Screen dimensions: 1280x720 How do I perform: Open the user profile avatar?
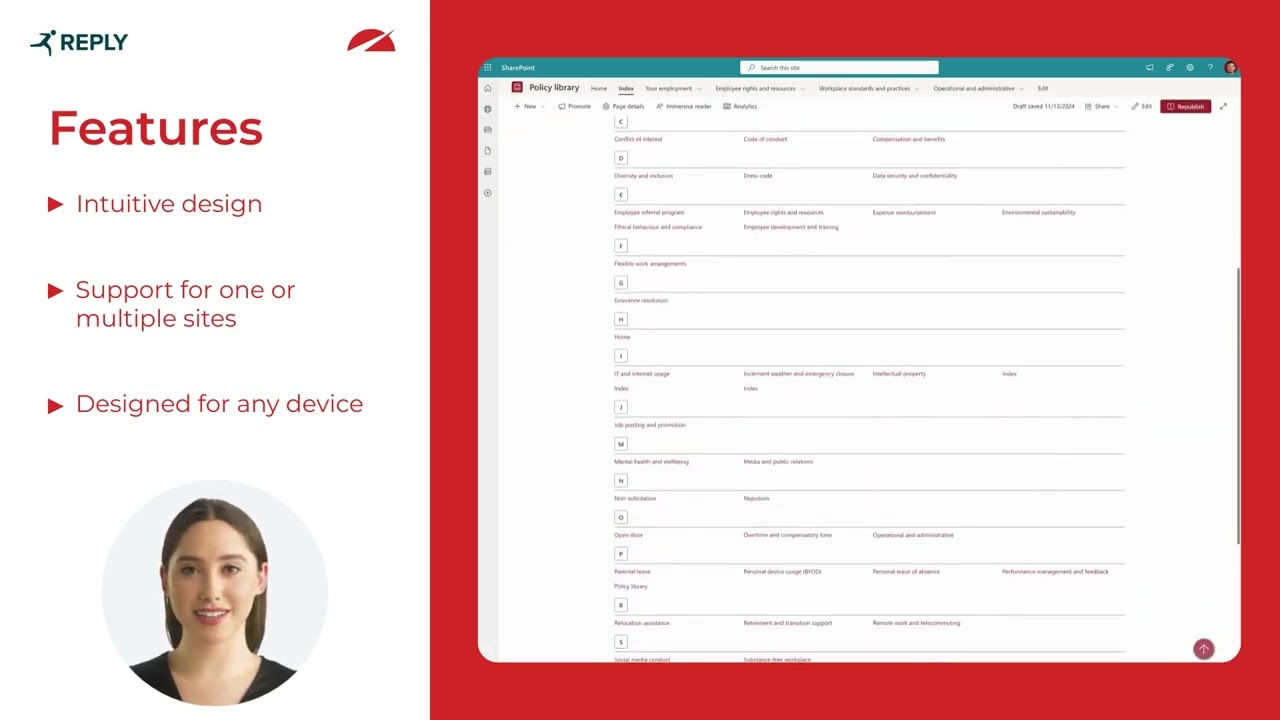point(1230,68)
